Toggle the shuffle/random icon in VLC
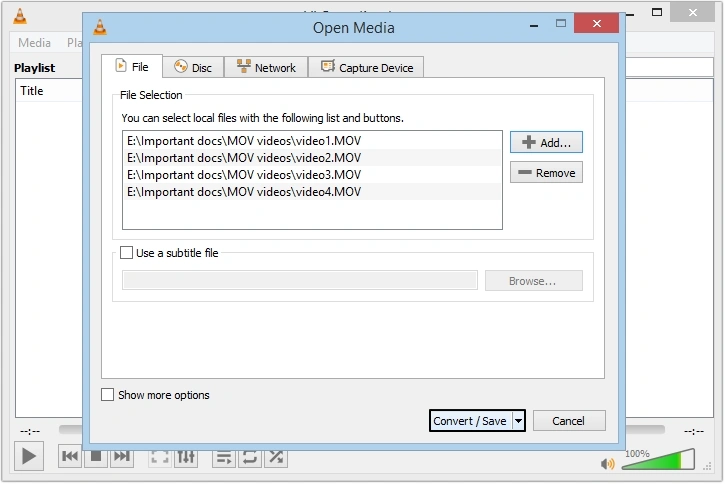The width and height of the screenshot is (725, 484). coord(276,458)
